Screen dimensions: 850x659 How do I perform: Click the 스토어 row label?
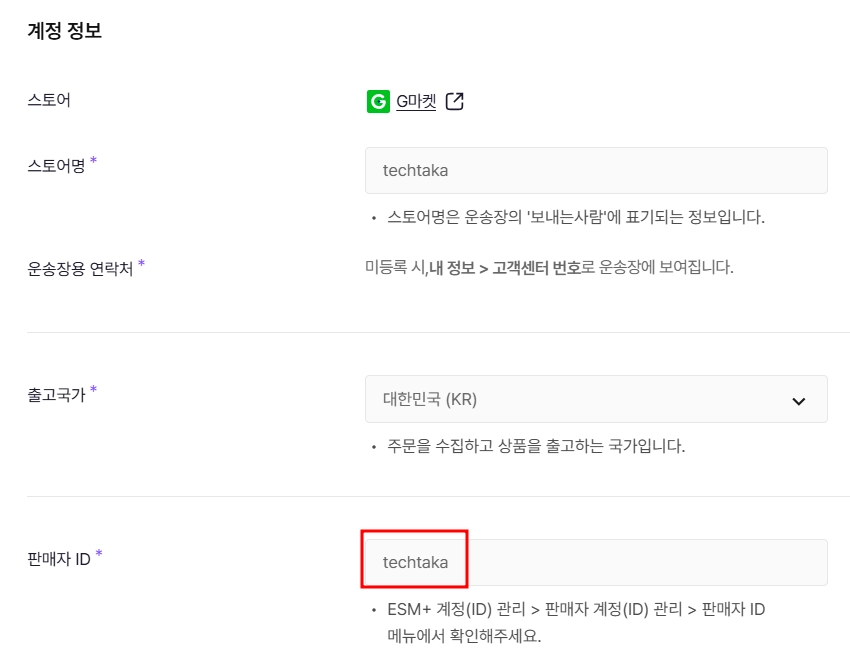49,100
